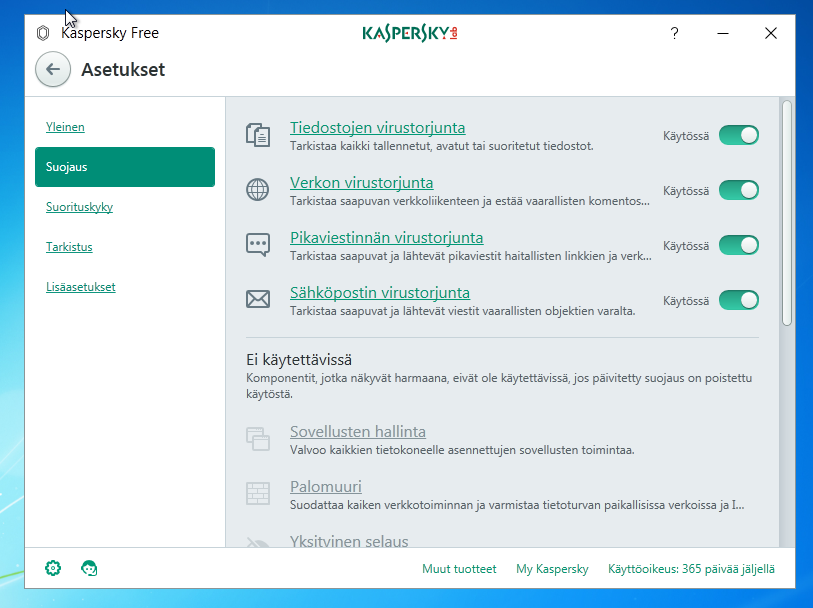Click Käytössä label beside Tiedostojen virustorjunta
This screenshot has width=813, height=608.
point(685,136)
